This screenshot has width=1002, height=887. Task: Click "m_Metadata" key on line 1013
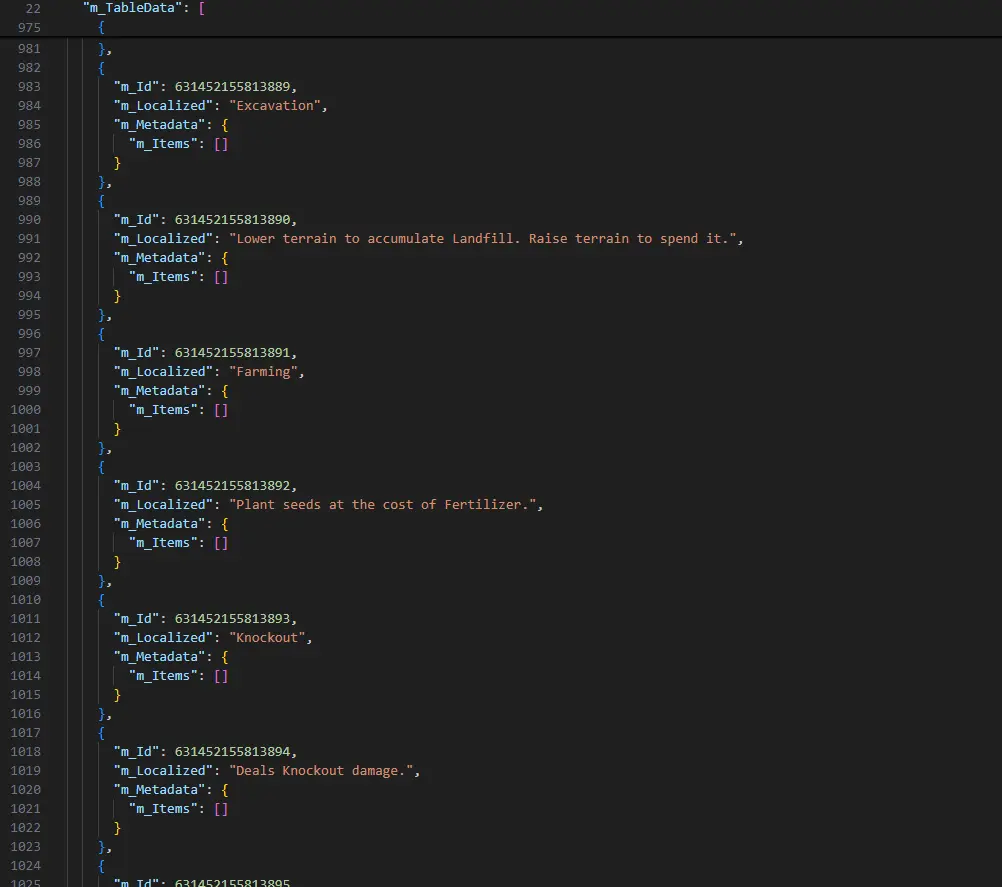coord(159,656)
